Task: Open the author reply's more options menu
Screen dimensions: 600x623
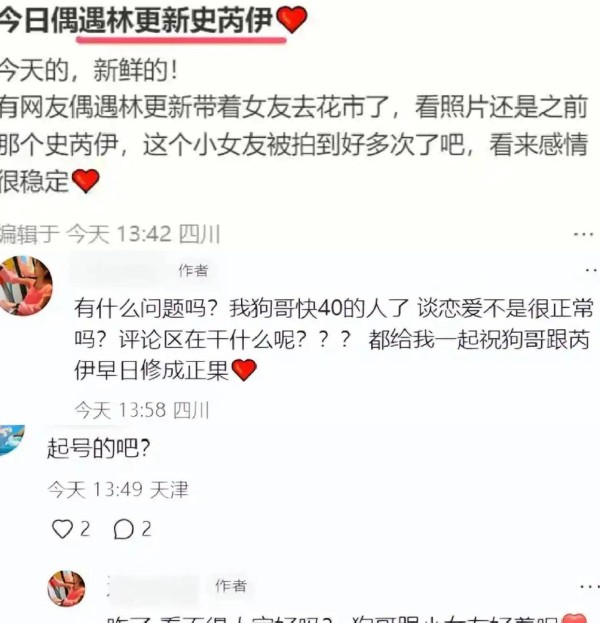Action: coord(590,586)
